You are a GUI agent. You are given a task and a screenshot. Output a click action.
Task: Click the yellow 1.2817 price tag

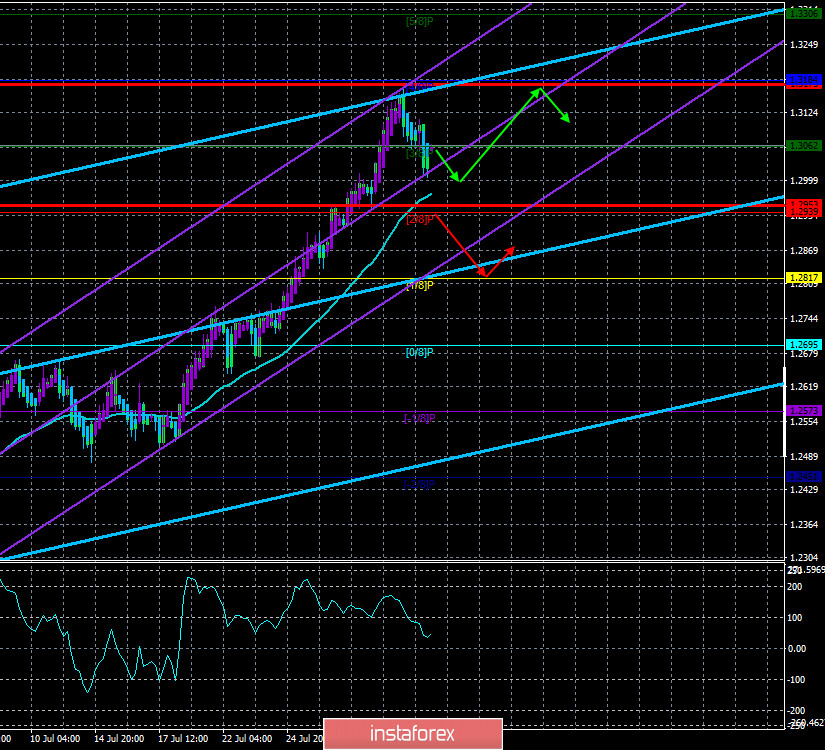pyautogui.click(x=804, y=278)
